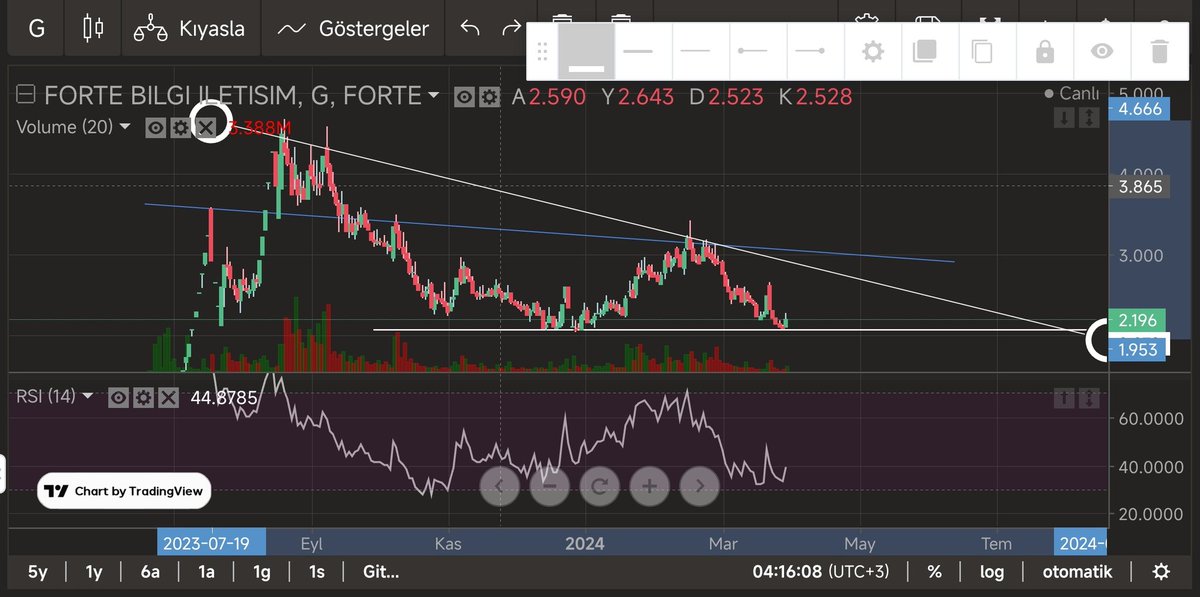The image size is (1200, 597).
Task: Expand the Volume (20) dropdown
Action: tap(124, 128)
